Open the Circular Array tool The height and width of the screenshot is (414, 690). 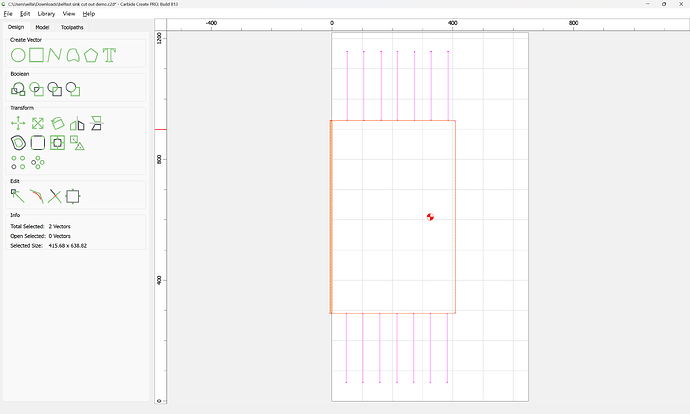pos(38,162)
